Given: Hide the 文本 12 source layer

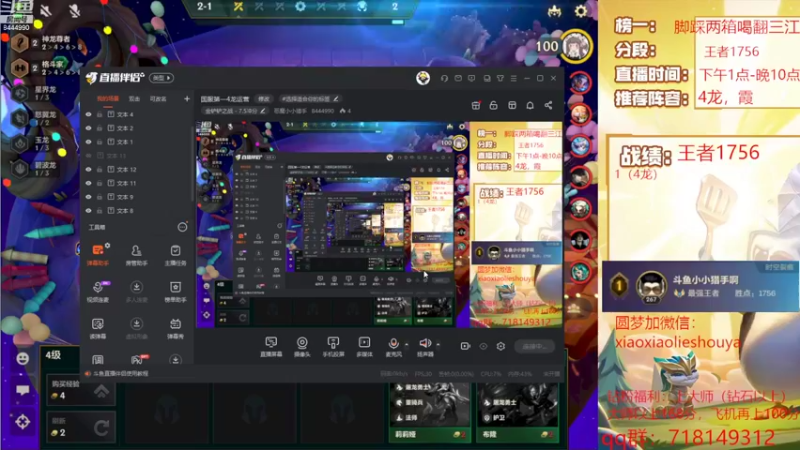Looking at the screenshot, I should pyautogui.click(x=88, y=169).
